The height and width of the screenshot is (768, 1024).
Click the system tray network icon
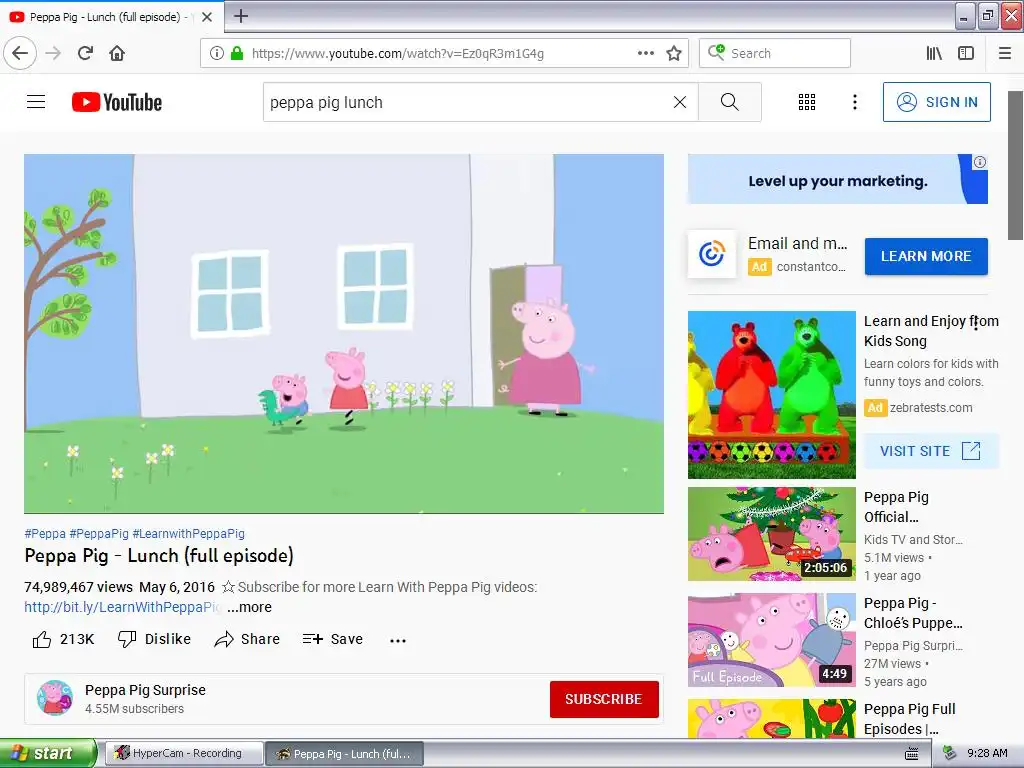pyautogui.click(x=950, y=753)
